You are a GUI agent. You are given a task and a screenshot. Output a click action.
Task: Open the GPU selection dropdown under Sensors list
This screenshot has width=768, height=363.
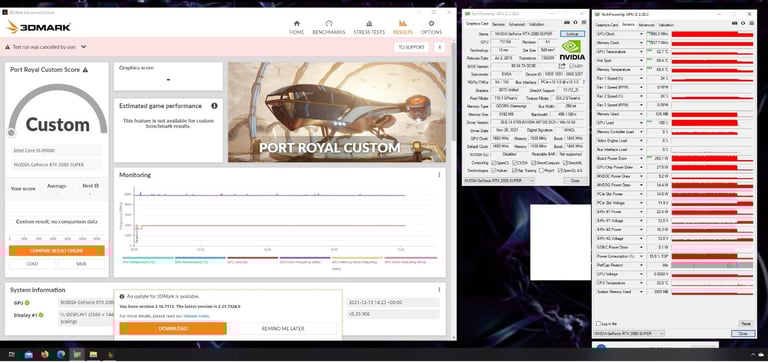629,334
